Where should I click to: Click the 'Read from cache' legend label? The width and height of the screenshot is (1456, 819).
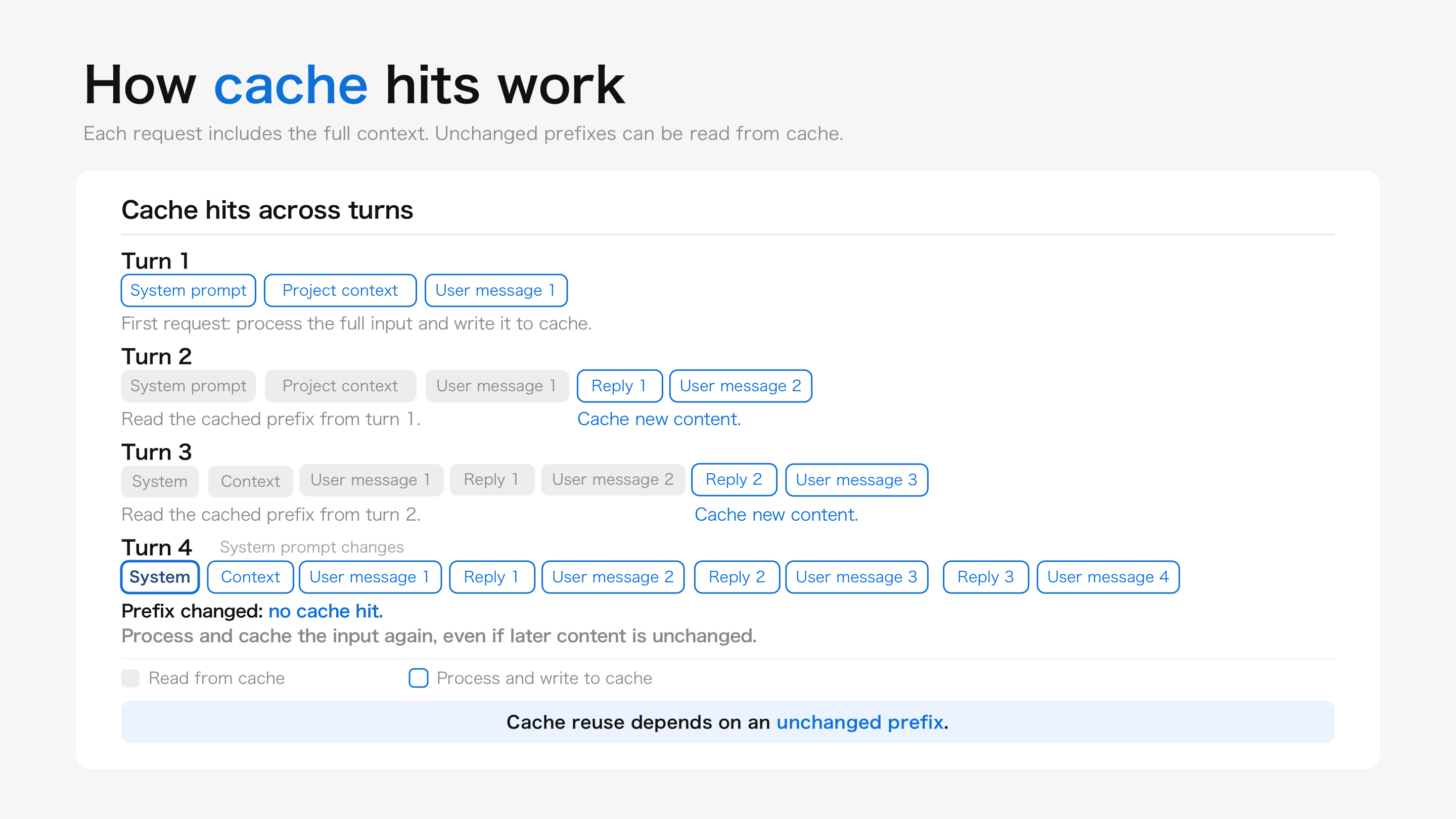pyautogui.click(x=216, y=678)
